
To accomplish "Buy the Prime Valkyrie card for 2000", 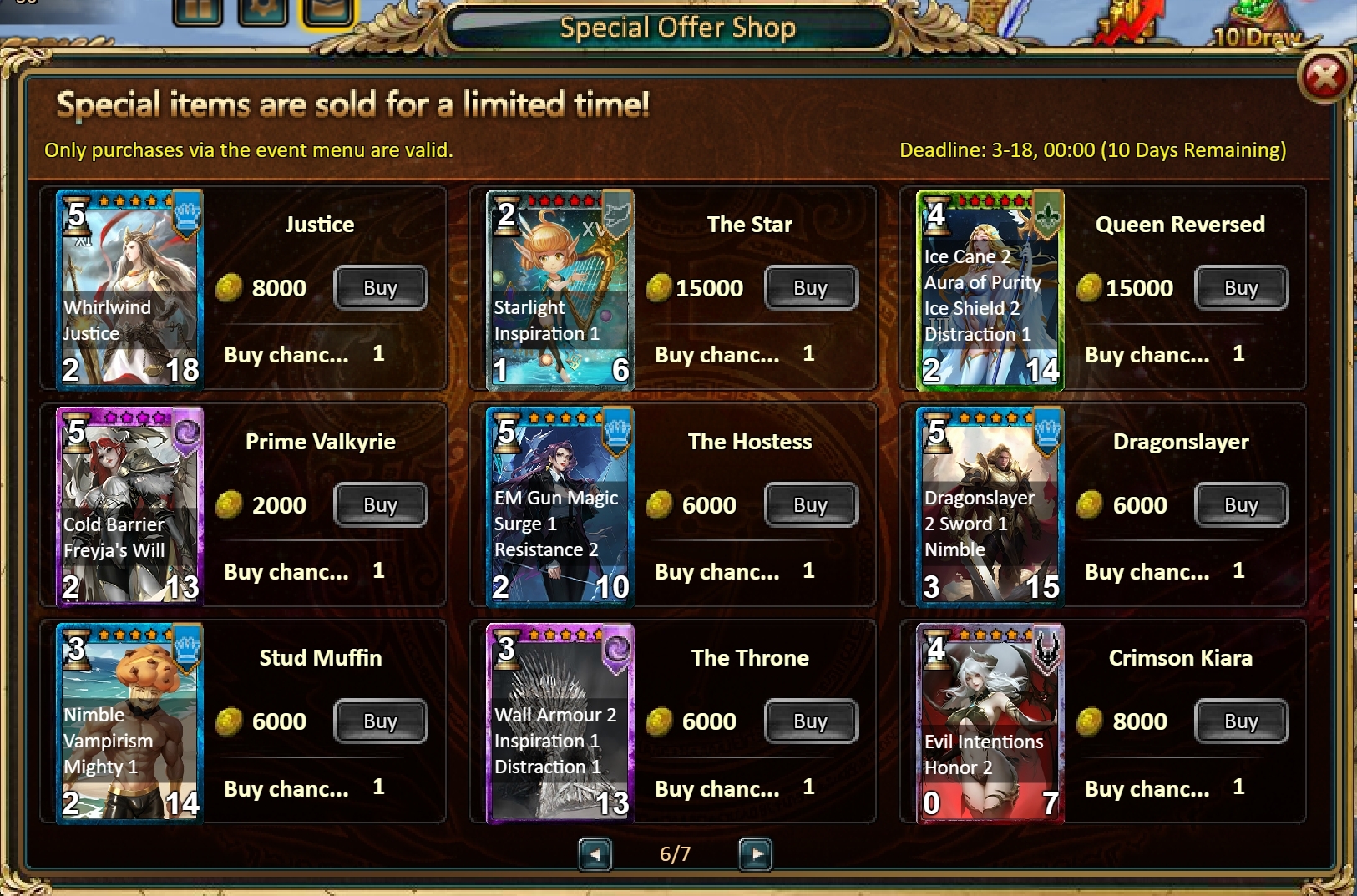I will tap(381, 505).
